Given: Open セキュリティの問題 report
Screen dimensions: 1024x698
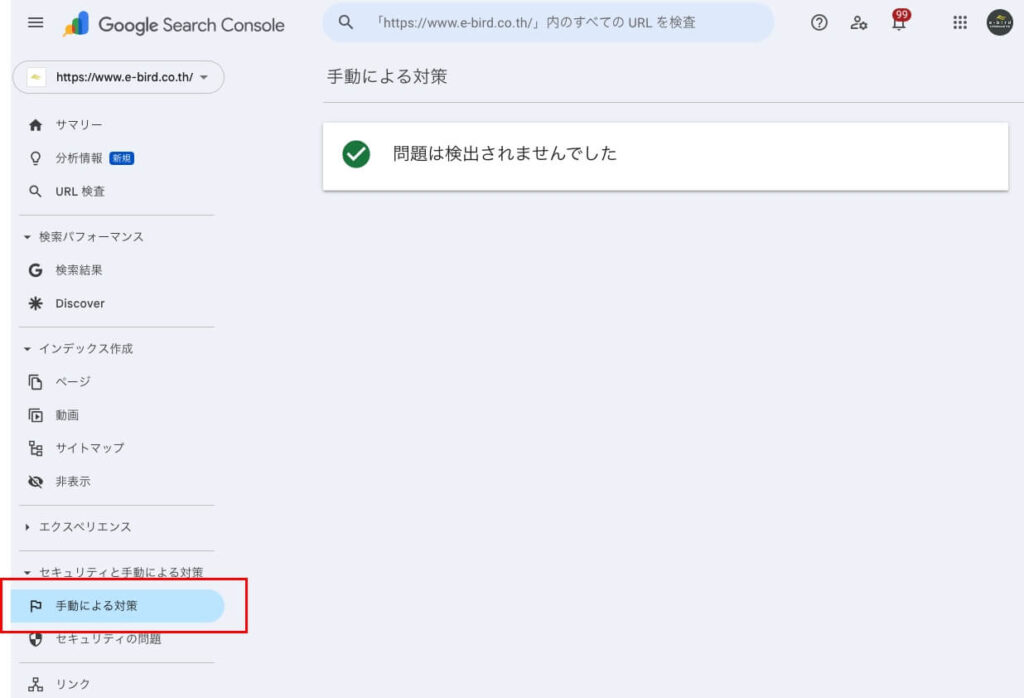Looking at the screenshot, I should [x=107, y=639].
